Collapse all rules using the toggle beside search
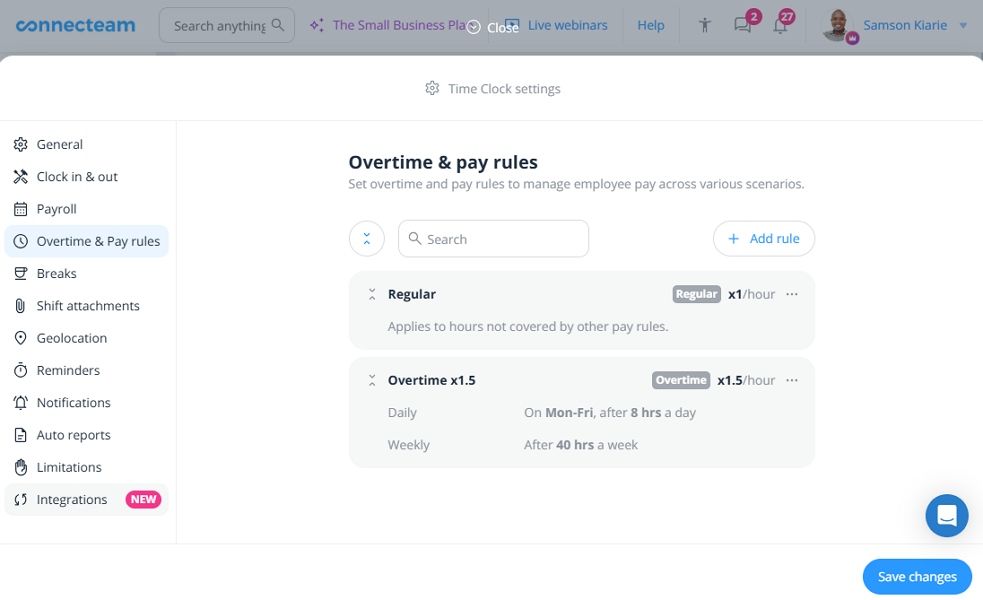The height and width of the screenshot is (600, 983). point(366,238)
